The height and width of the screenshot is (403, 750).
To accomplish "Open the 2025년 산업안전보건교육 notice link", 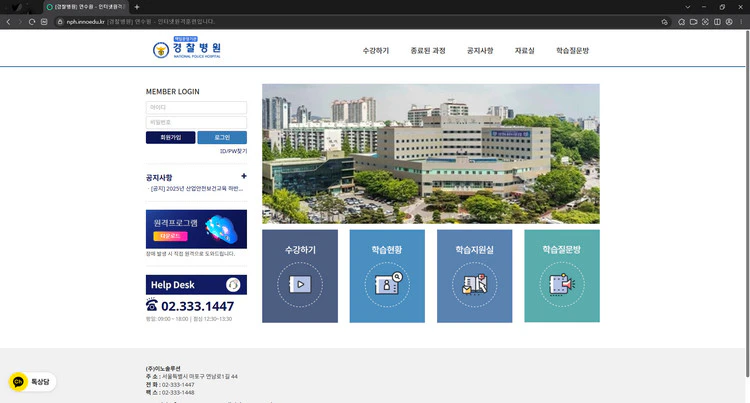I will (197, 188).
